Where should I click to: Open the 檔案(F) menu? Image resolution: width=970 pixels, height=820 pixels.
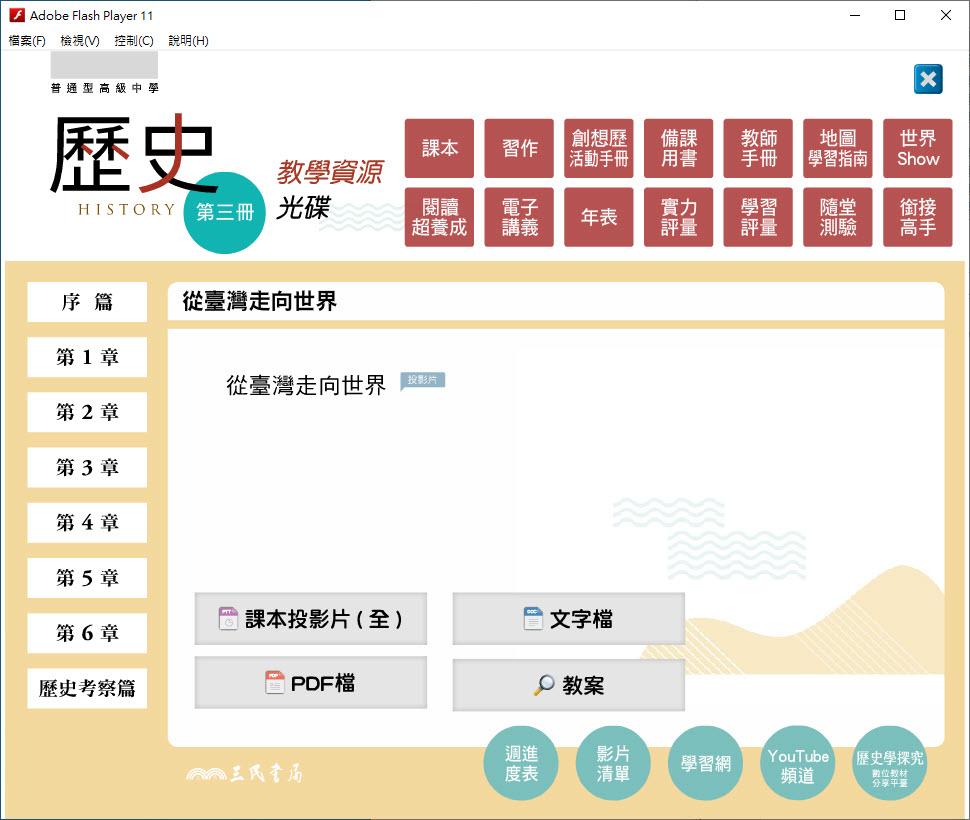(27, 41)
